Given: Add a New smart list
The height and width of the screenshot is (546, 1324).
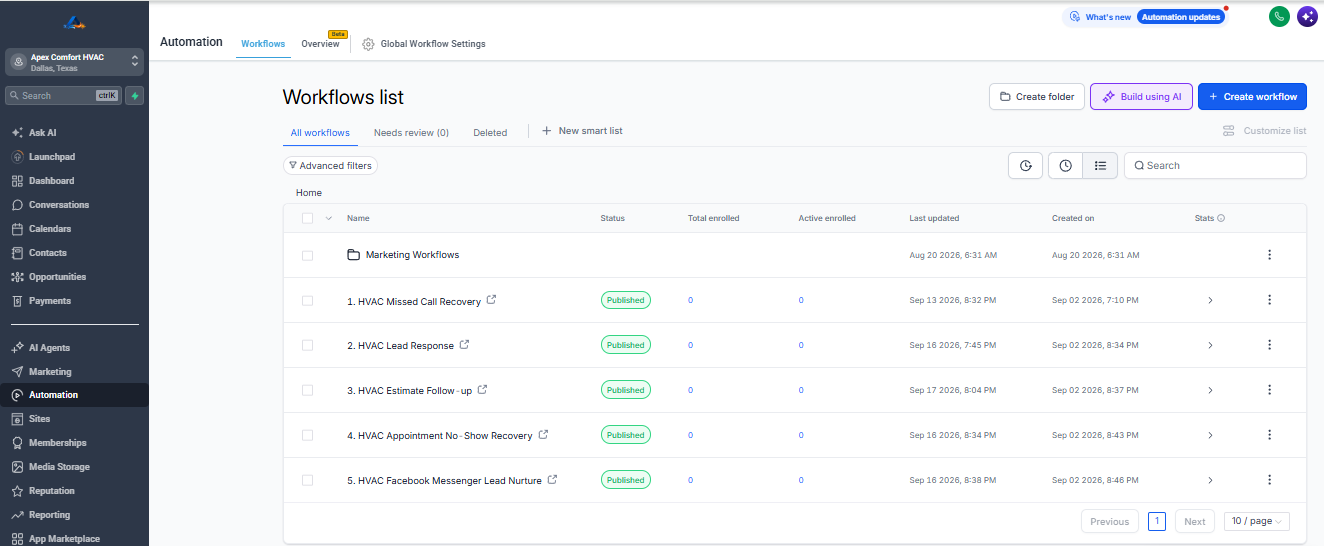Looking at the screenshot, I should [582, 131].
